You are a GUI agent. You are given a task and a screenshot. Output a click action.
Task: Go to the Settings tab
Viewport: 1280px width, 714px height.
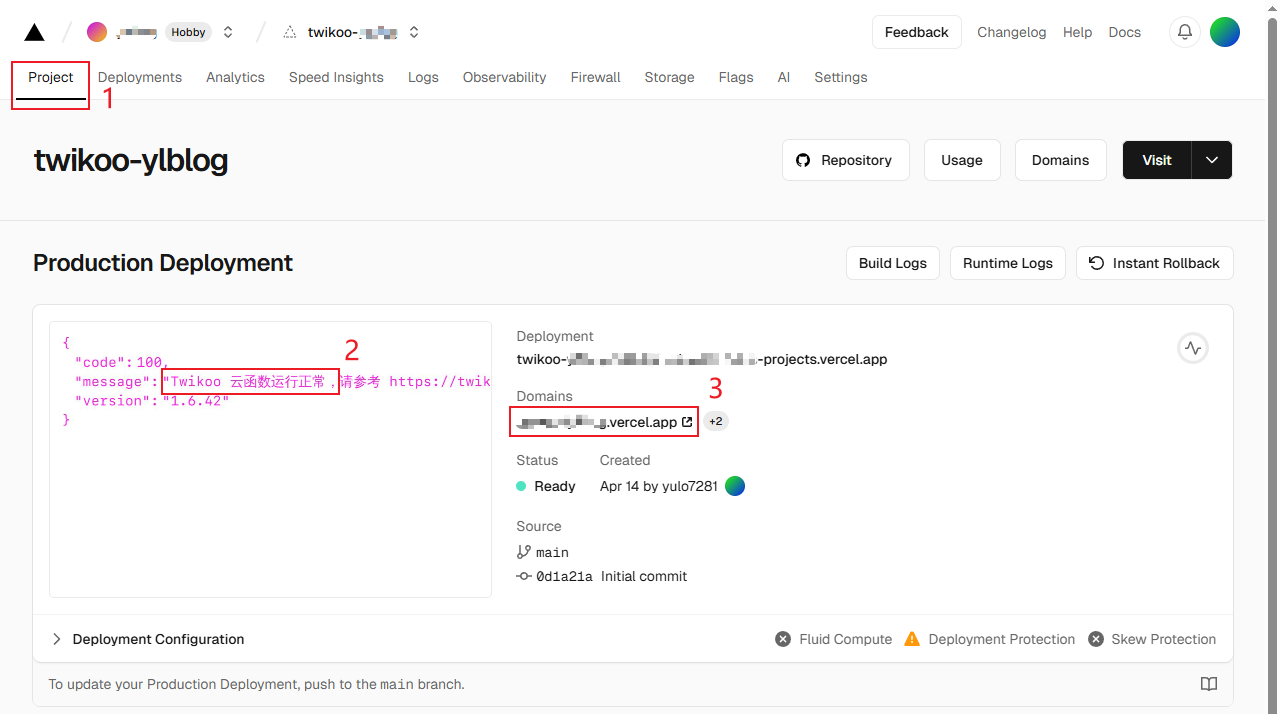840,77
